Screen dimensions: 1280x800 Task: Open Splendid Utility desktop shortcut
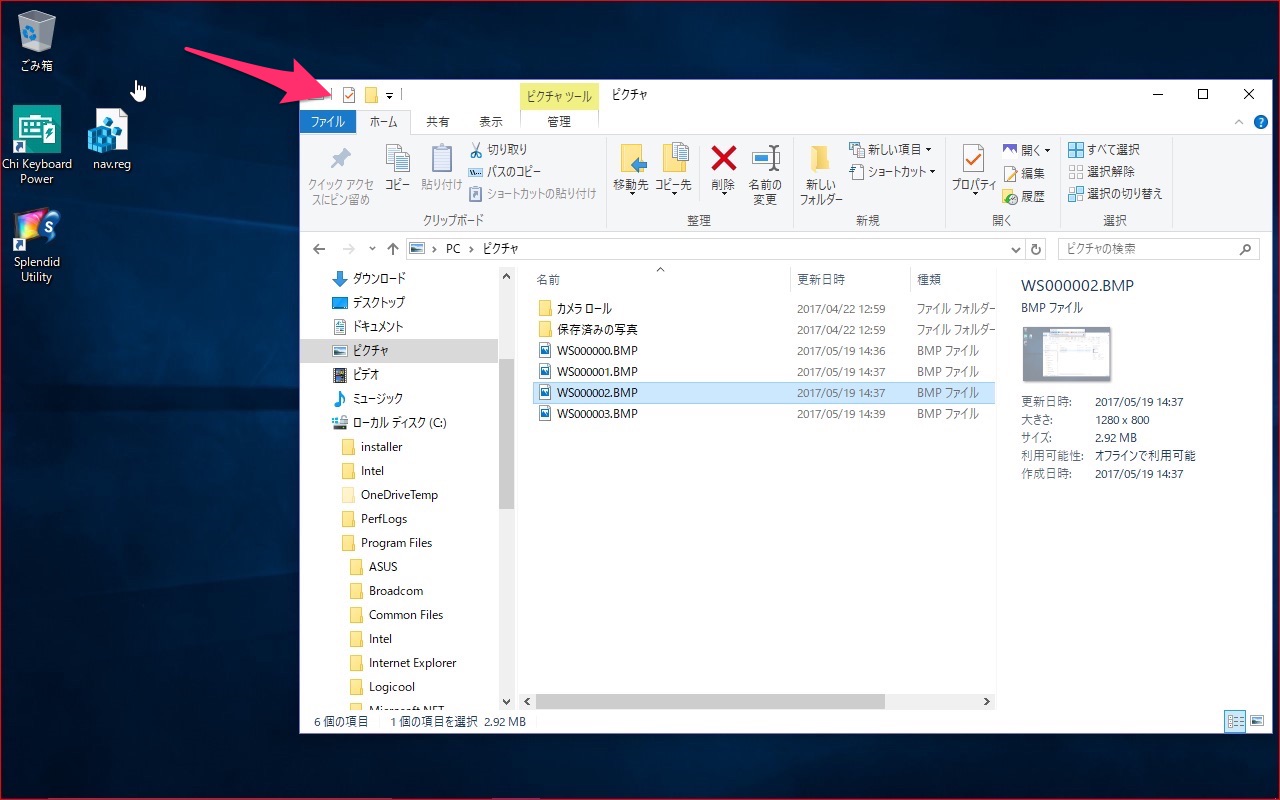tap(36, 245)
